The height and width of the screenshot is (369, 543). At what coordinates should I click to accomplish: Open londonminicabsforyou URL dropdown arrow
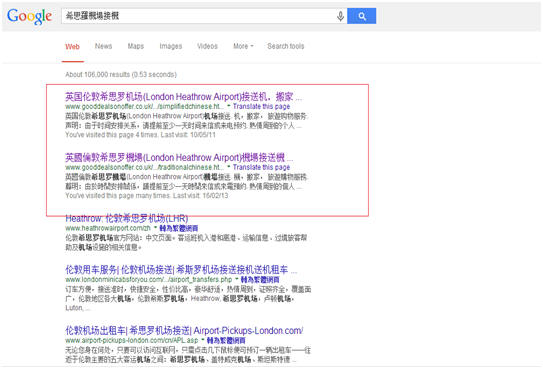pyautogui.click(x=237, y=278)
